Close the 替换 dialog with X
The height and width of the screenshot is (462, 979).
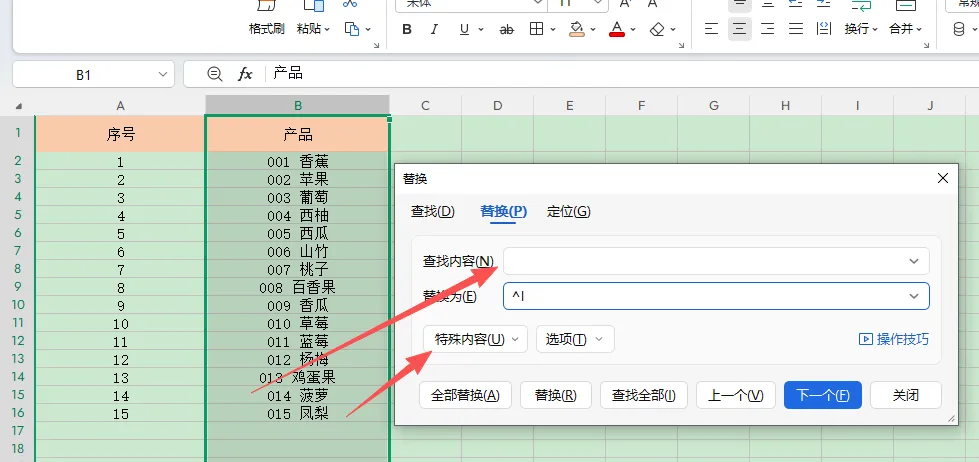[x=943, y=179]
